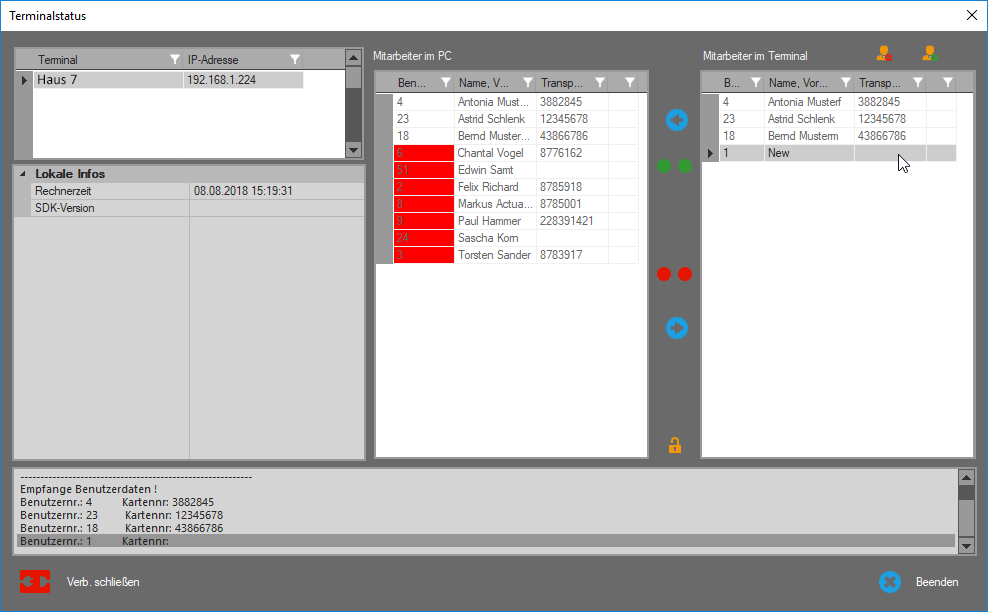988x612 pixels.
Task: Collapse the Lokale Infos section
Action: pos(23,174)
